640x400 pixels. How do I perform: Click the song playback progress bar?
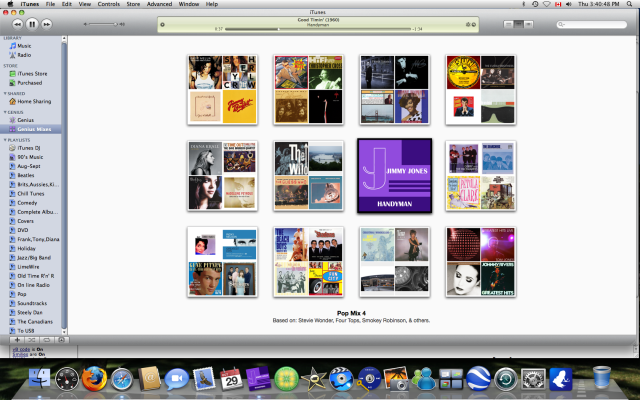[x=318, y=29]
